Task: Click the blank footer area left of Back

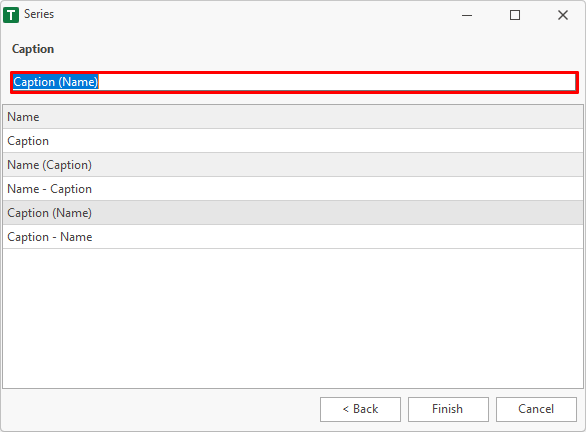Action: coord(161,409)
